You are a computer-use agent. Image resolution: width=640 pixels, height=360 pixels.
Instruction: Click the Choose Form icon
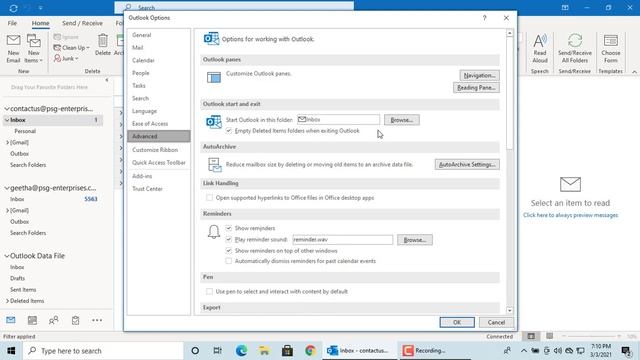coord(611,49)
